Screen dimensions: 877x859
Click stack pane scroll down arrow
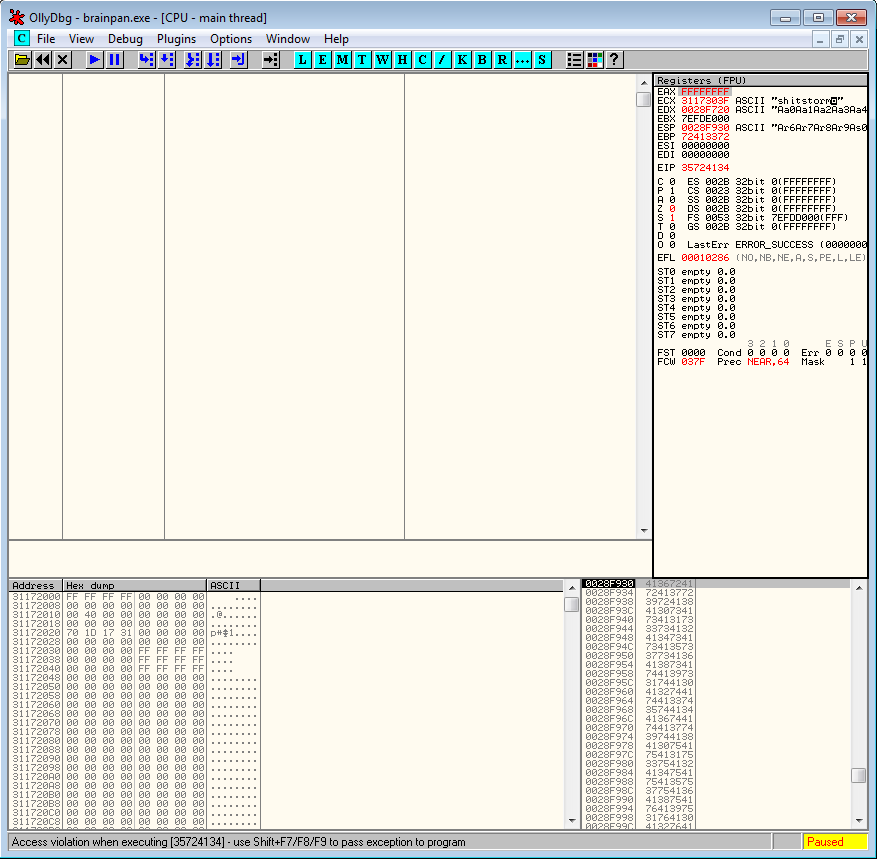click(859, 821)
